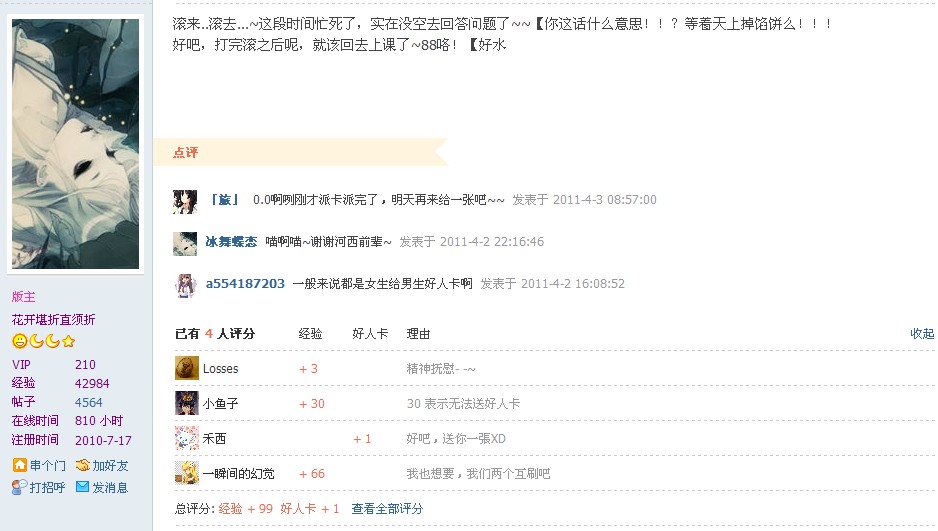
Task: Click the 理由 column header
Action: coord(418,334)
